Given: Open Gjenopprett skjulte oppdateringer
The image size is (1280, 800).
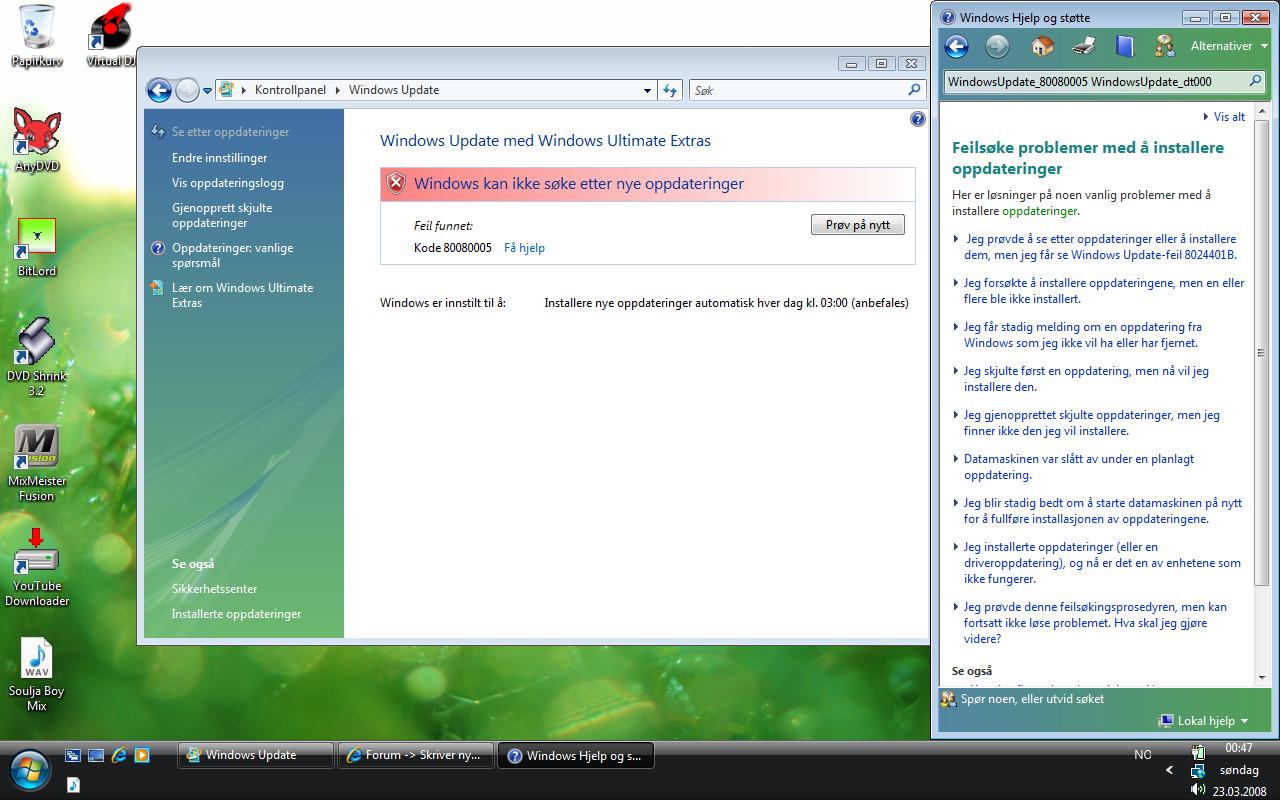Looking at the screenshot, I should (x=222, y=216).
